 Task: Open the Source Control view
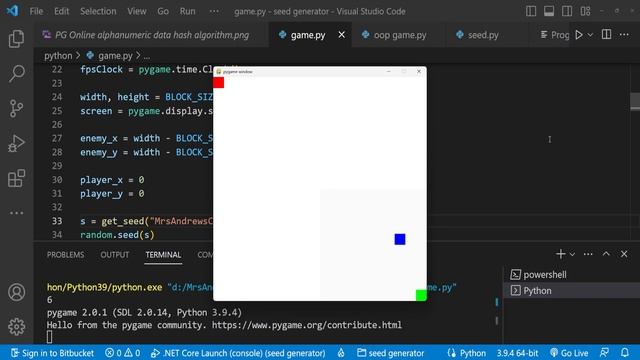(16, 109)
